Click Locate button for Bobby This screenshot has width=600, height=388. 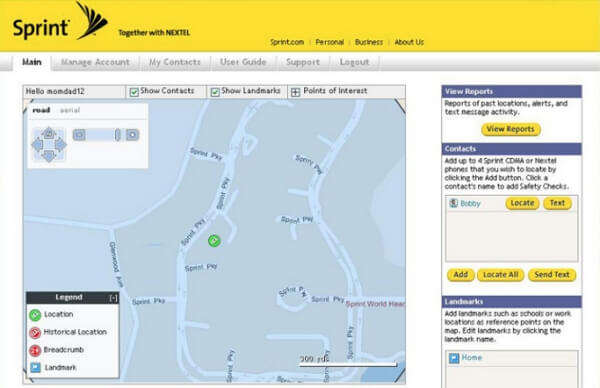522,203
